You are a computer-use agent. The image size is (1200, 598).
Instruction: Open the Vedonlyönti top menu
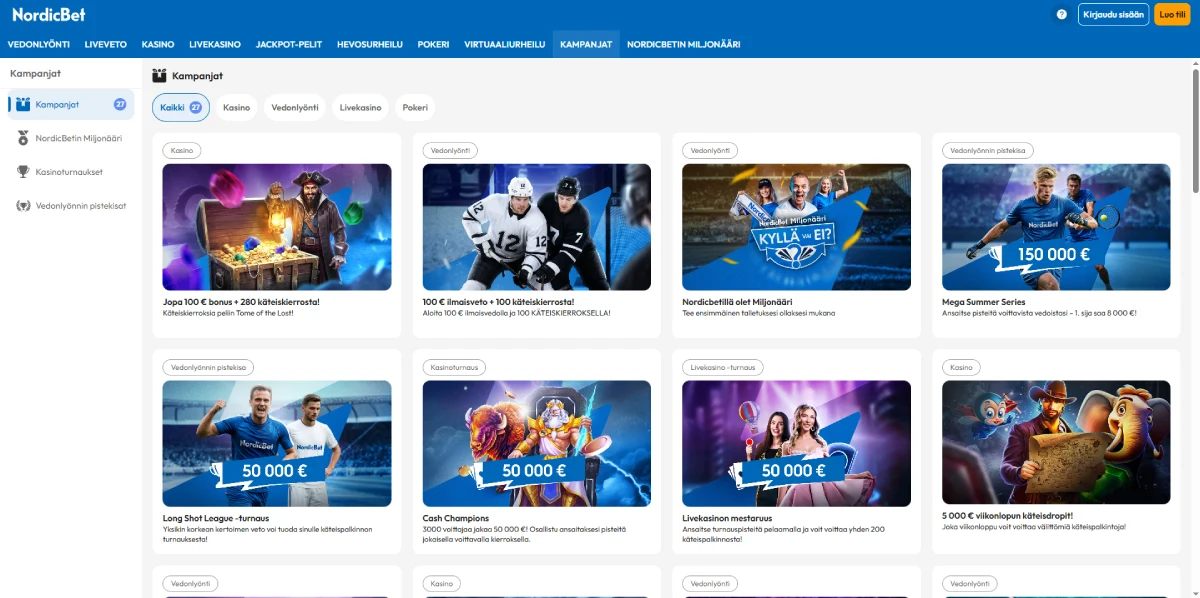click(x=39, y=44)
